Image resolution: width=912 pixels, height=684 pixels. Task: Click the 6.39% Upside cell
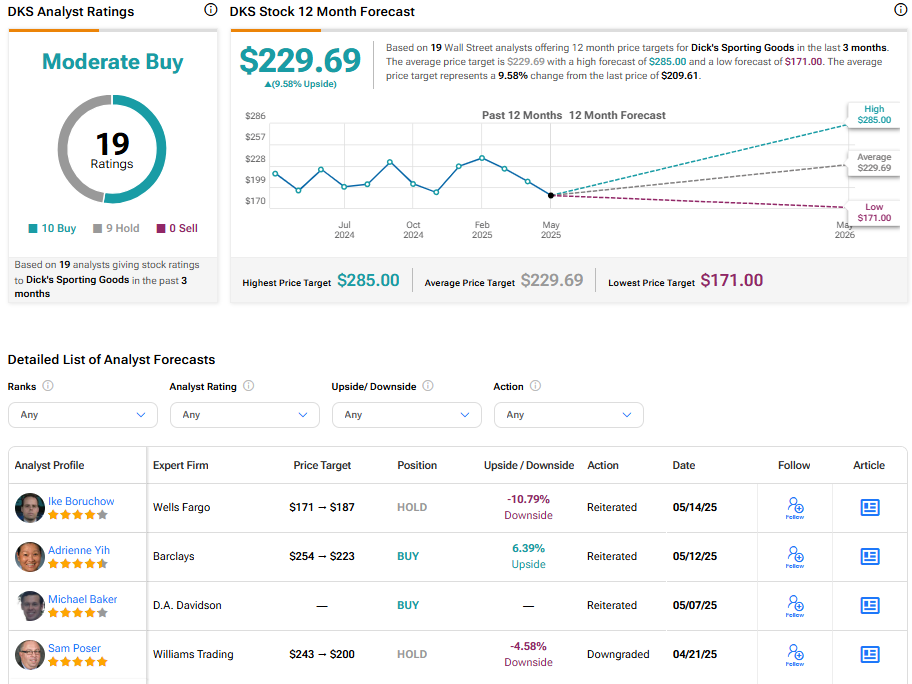point(528,556)
